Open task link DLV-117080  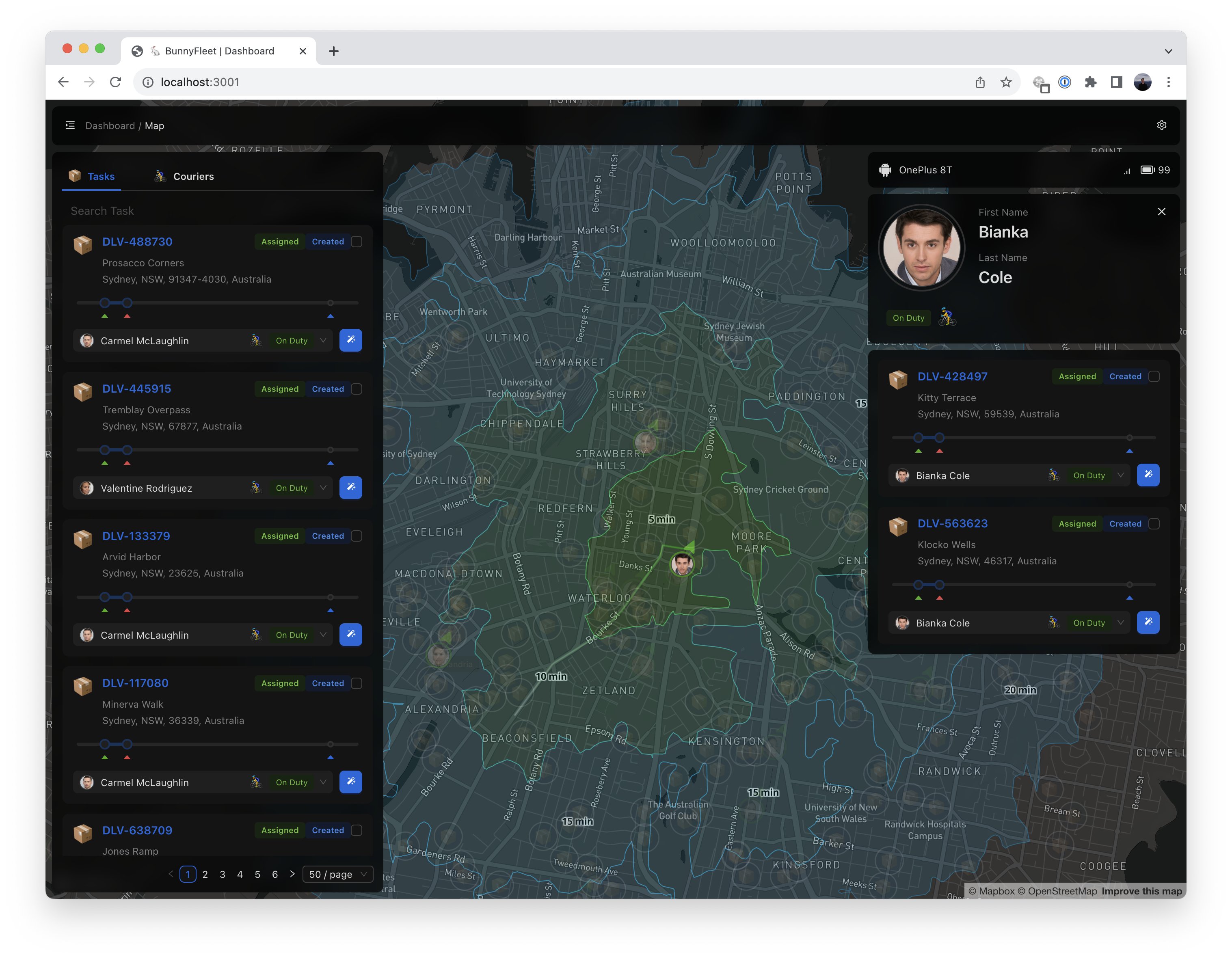135,683
